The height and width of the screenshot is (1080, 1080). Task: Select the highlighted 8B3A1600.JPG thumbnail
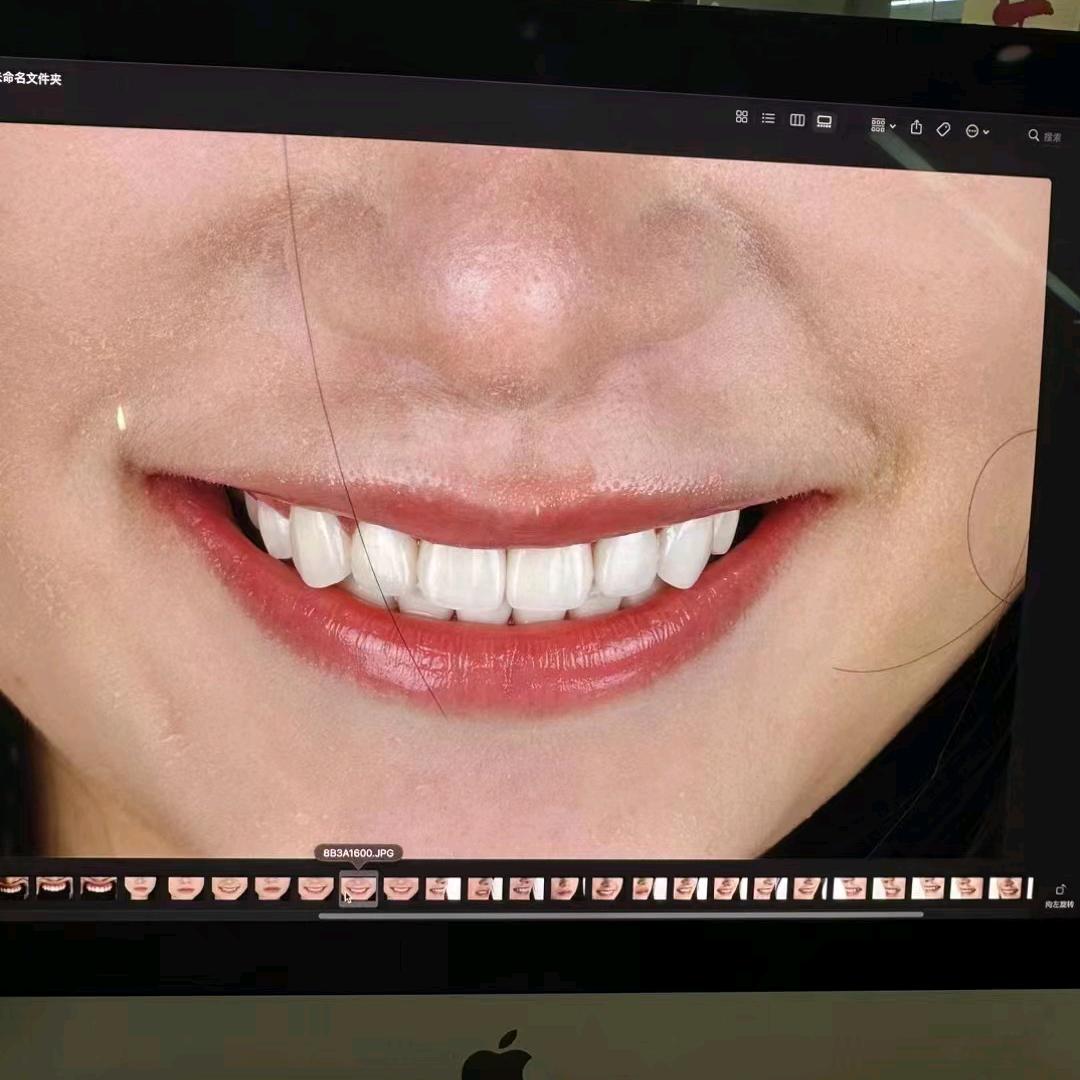[x=358, y=887]
